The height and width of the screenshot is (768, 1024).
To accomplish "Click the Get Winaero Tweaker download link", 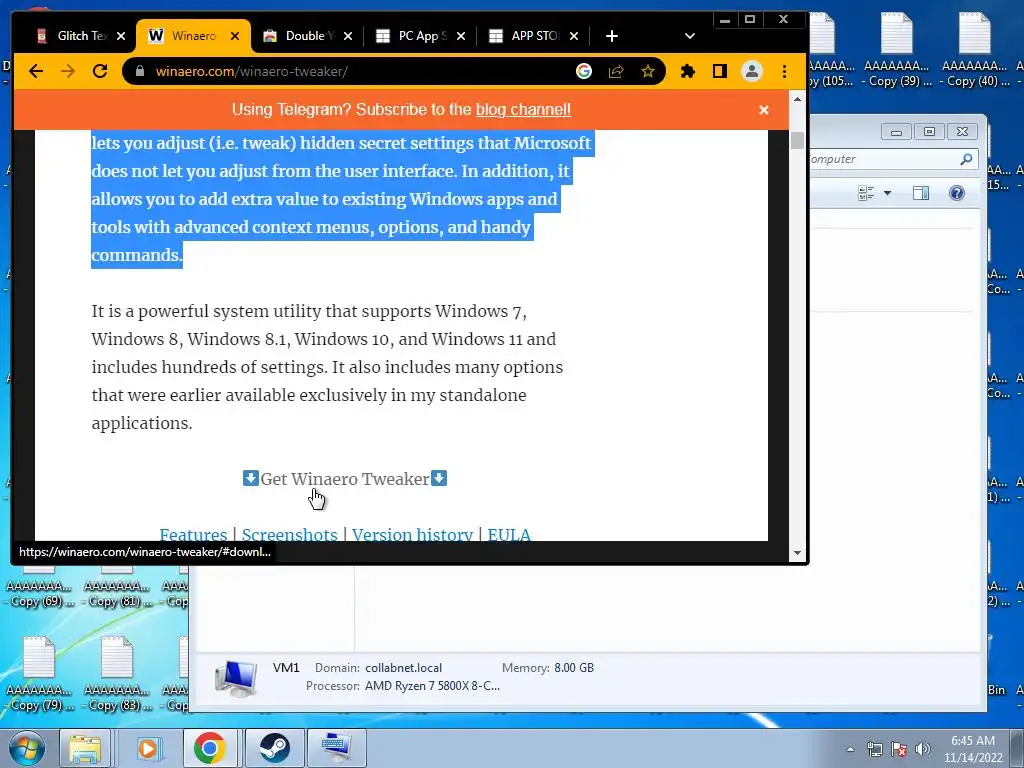I will pyautogui.click(x=345, y=479).
